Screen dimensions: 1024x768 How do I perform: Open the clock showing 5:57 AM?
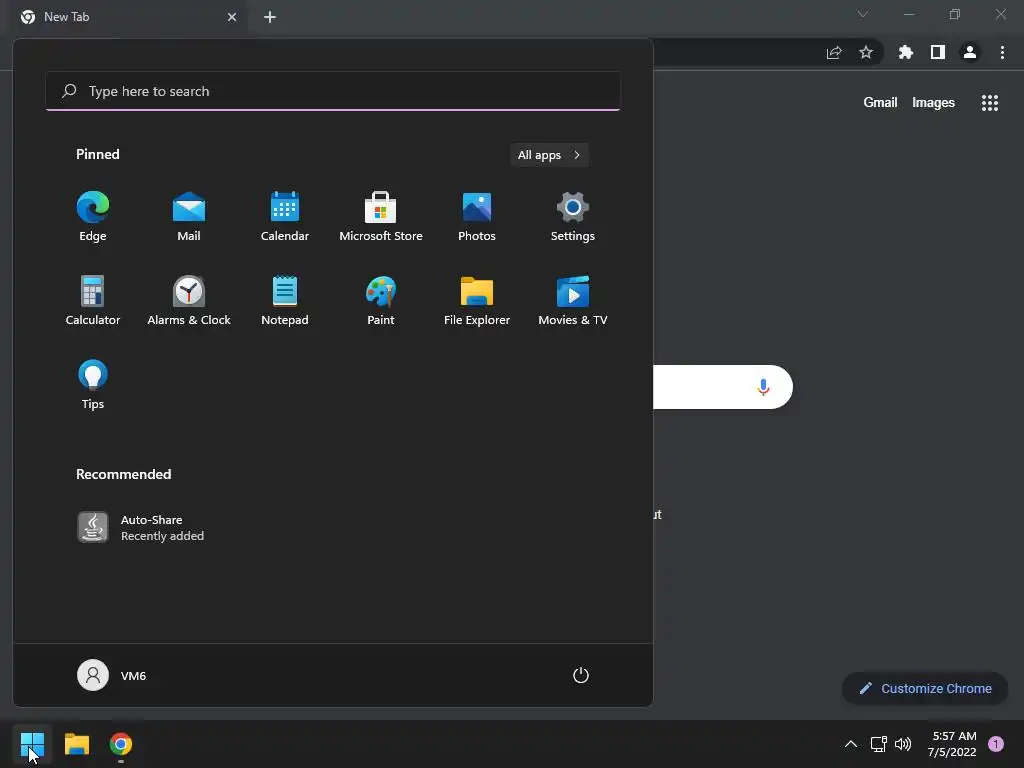point(953,744)
